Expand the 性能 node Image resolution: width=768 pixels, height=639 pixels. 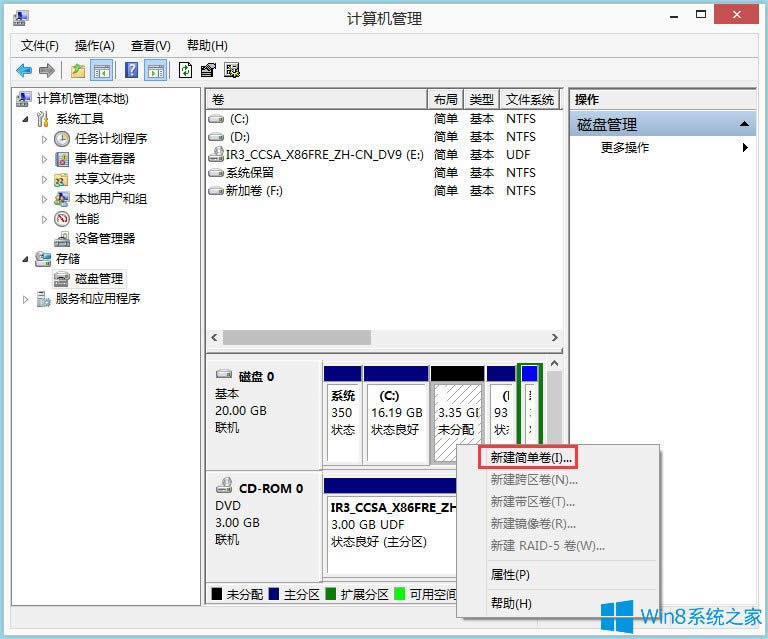(x=44, y=219)
